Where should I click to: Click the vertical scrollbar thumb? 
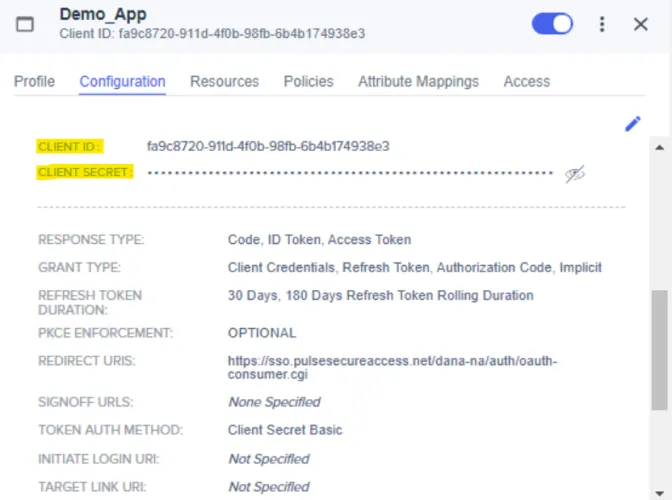tap(660, 350)
